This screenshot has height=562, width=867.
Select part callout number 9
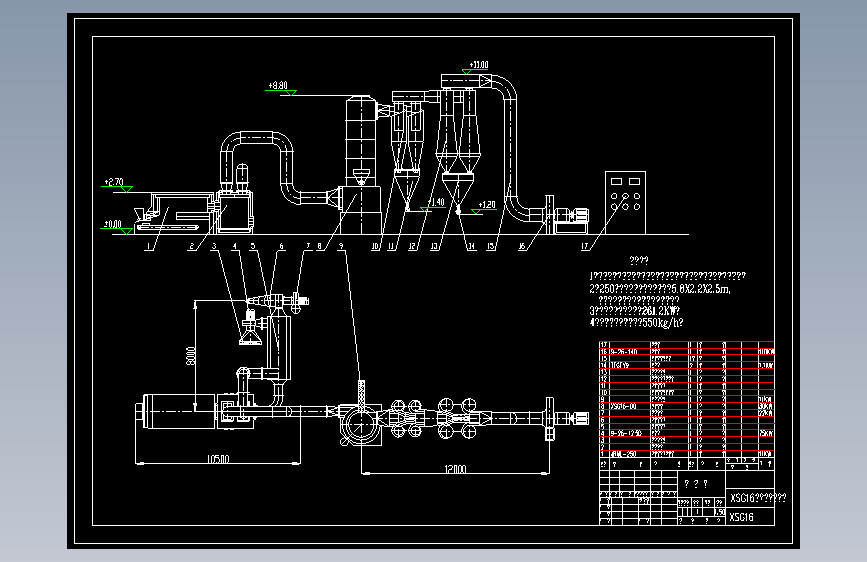coord(341,246)
